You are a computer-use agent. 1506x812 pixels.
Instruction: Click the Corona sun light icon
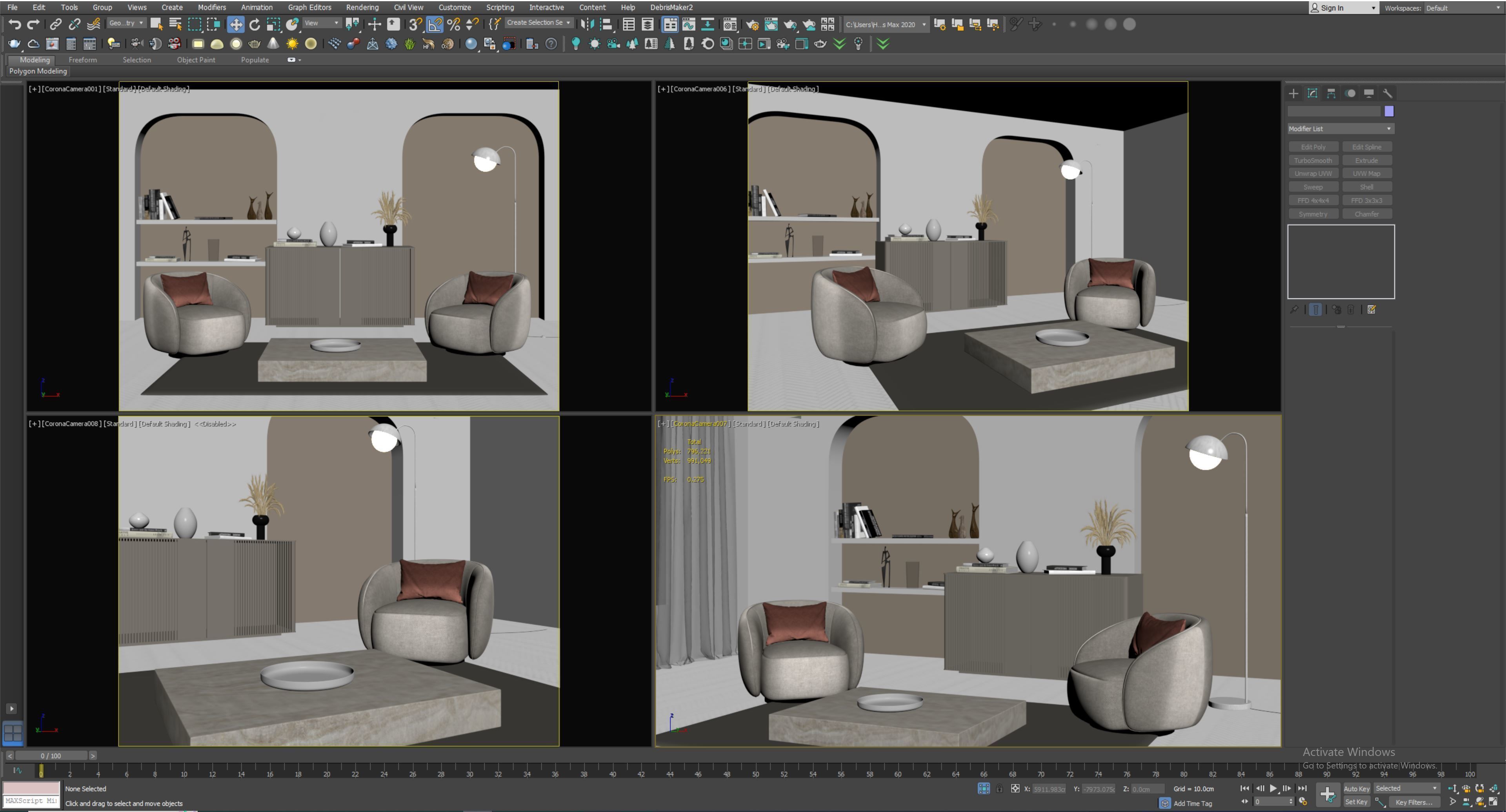click(x=292, y=44)
